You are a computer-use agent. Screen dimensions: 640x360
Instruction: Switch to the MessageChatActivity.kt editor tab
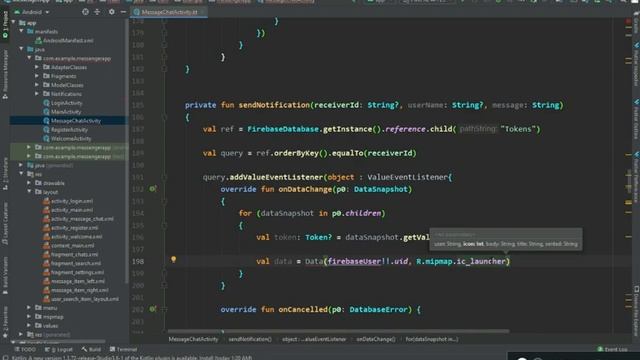click(x=169, y=12)
